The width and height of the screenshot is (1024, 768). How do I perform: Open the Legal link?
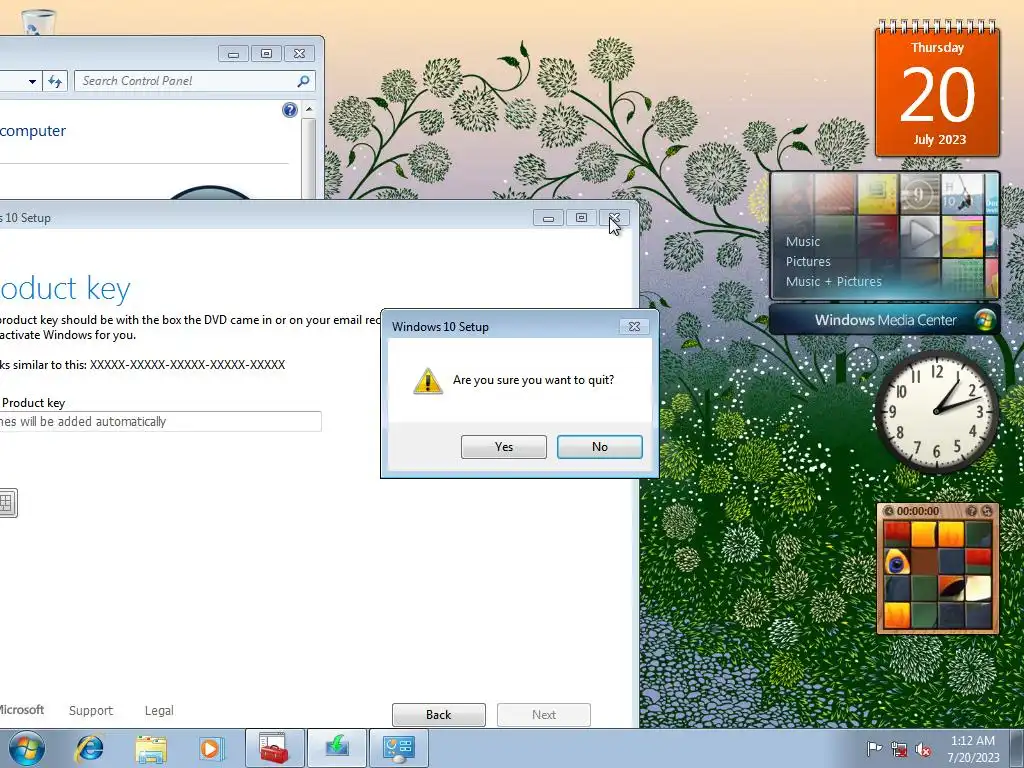[x=159, y=711]
